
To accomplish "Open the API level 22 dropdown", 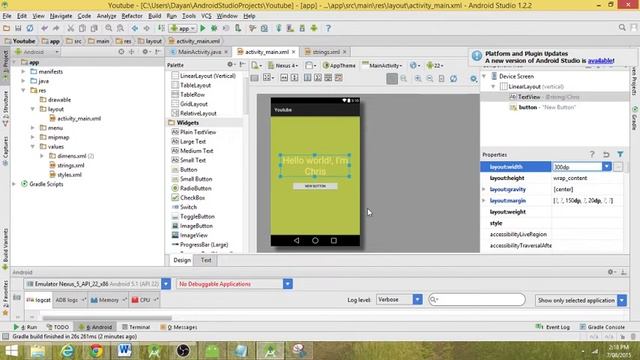I will [x=435, y=65].
